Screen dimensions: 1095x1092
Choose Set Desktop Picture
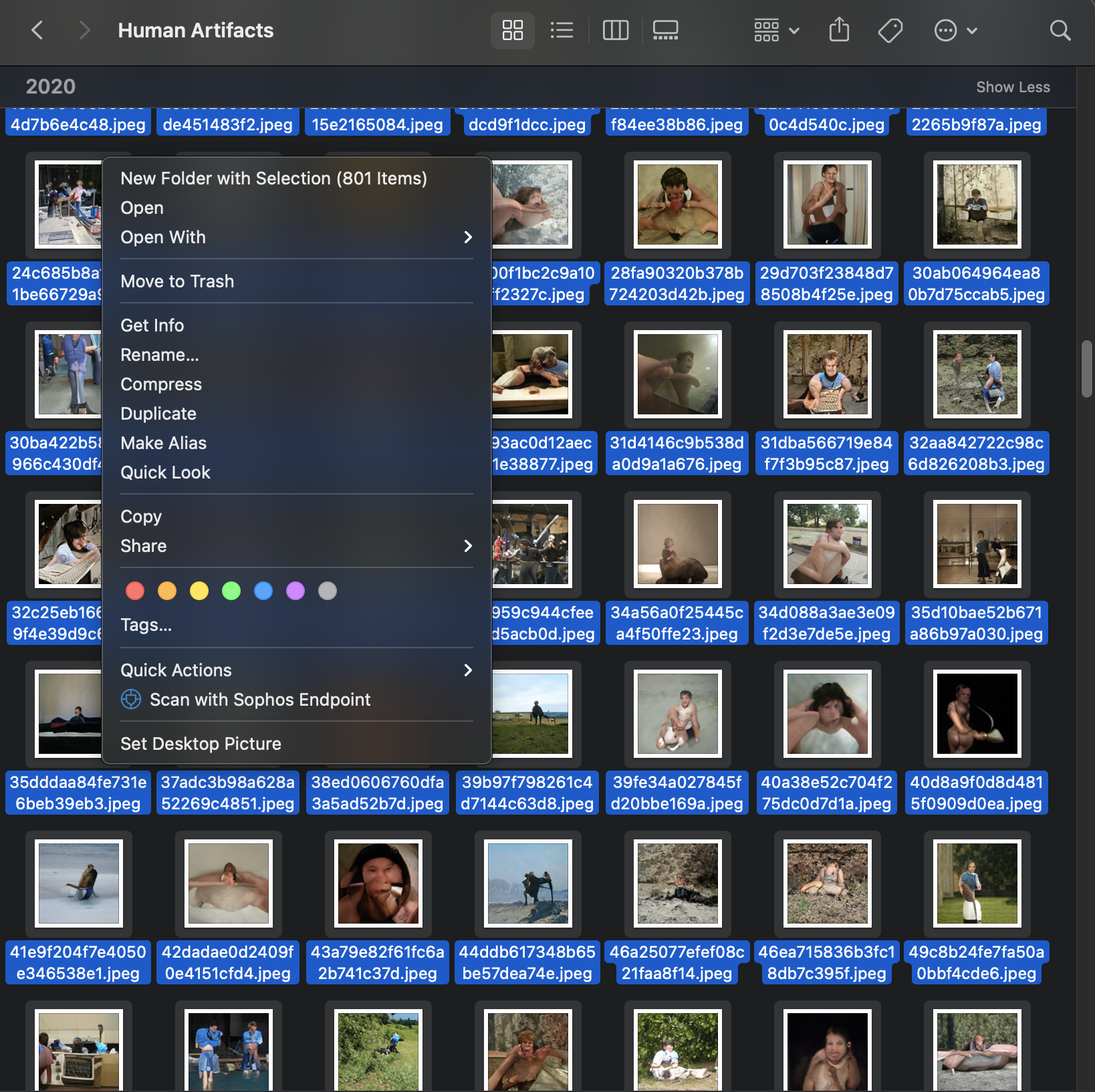click(201, 744)
